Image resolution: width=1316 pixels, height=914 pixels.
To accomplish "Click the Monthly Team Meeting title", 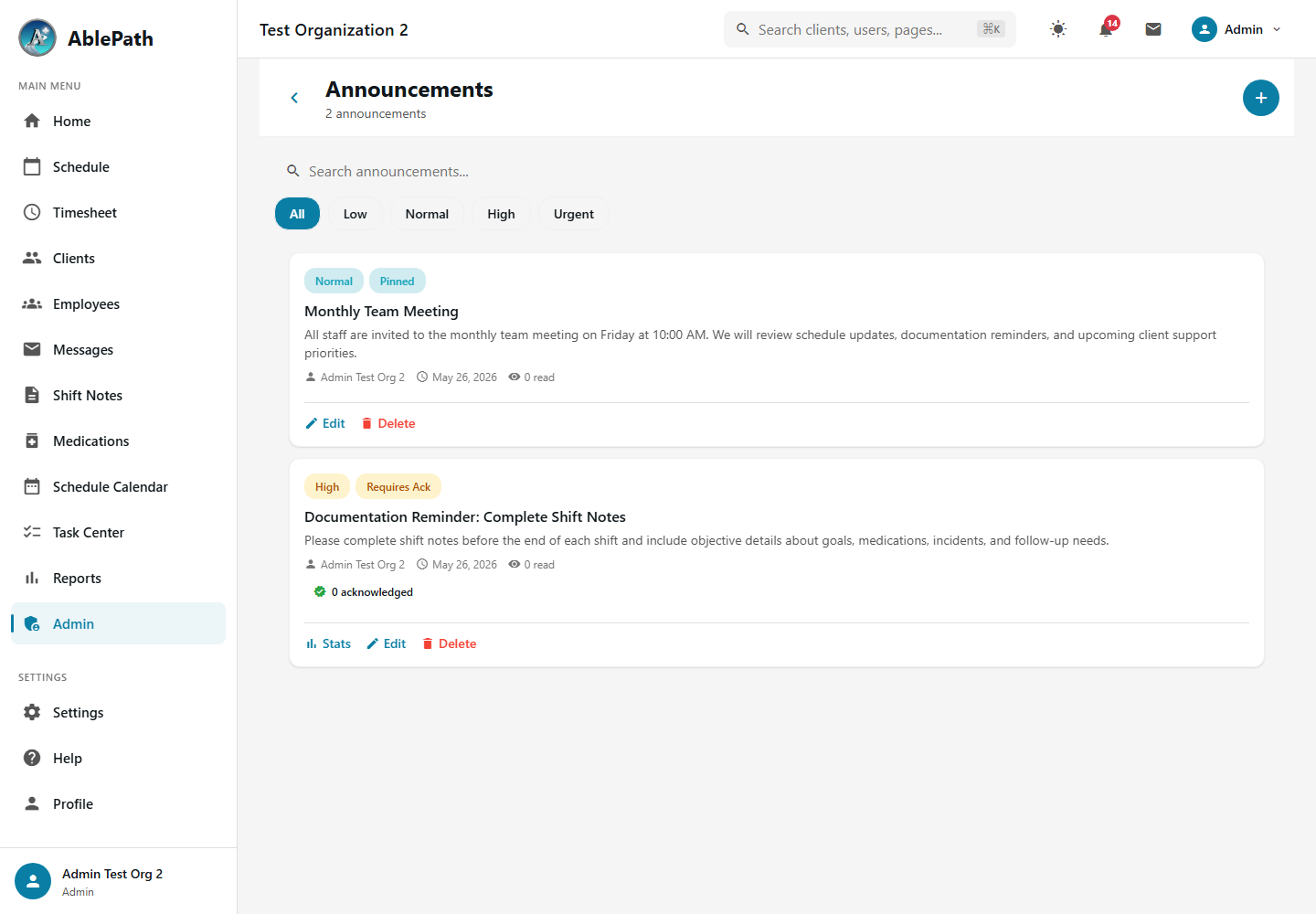I will click(x=381, y=311).
